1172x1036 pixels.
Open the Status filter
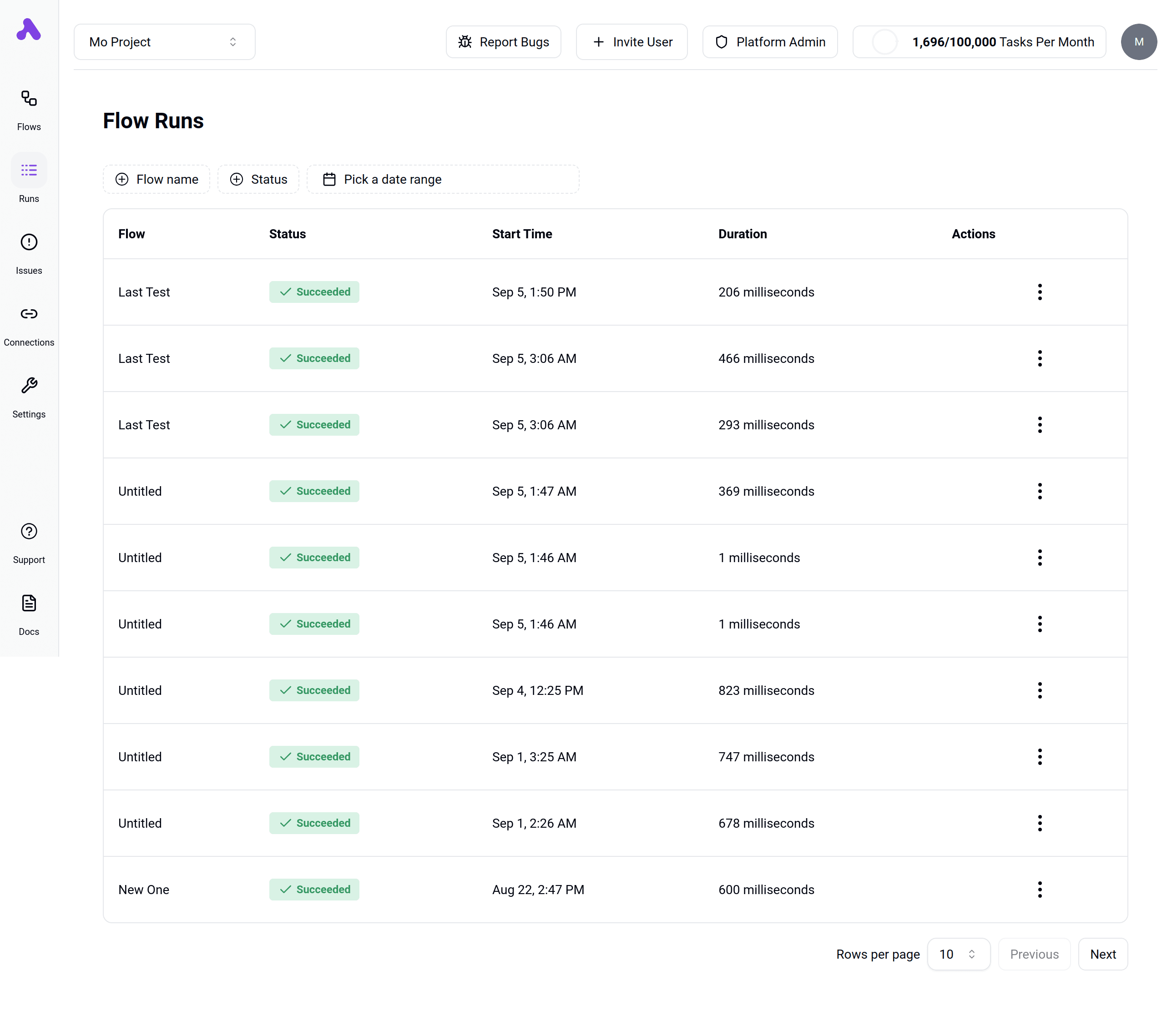[x=258, y=179]
